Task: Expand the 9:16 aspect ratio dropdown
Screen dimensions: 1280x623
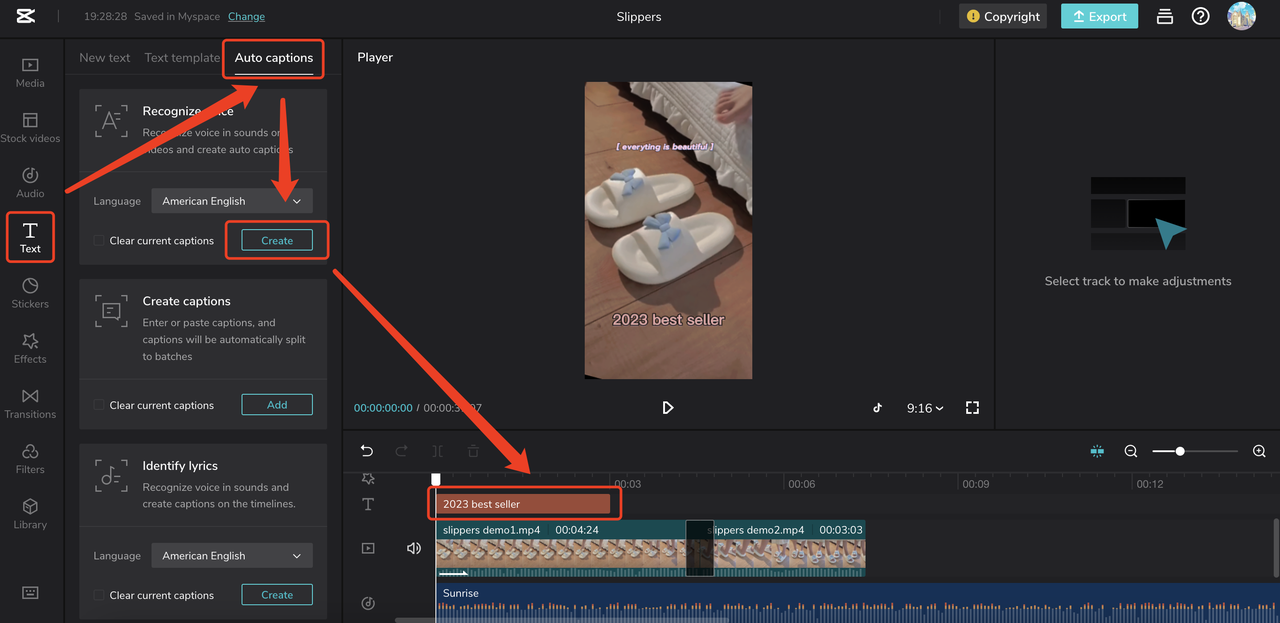Action: [x=925, y=408]
